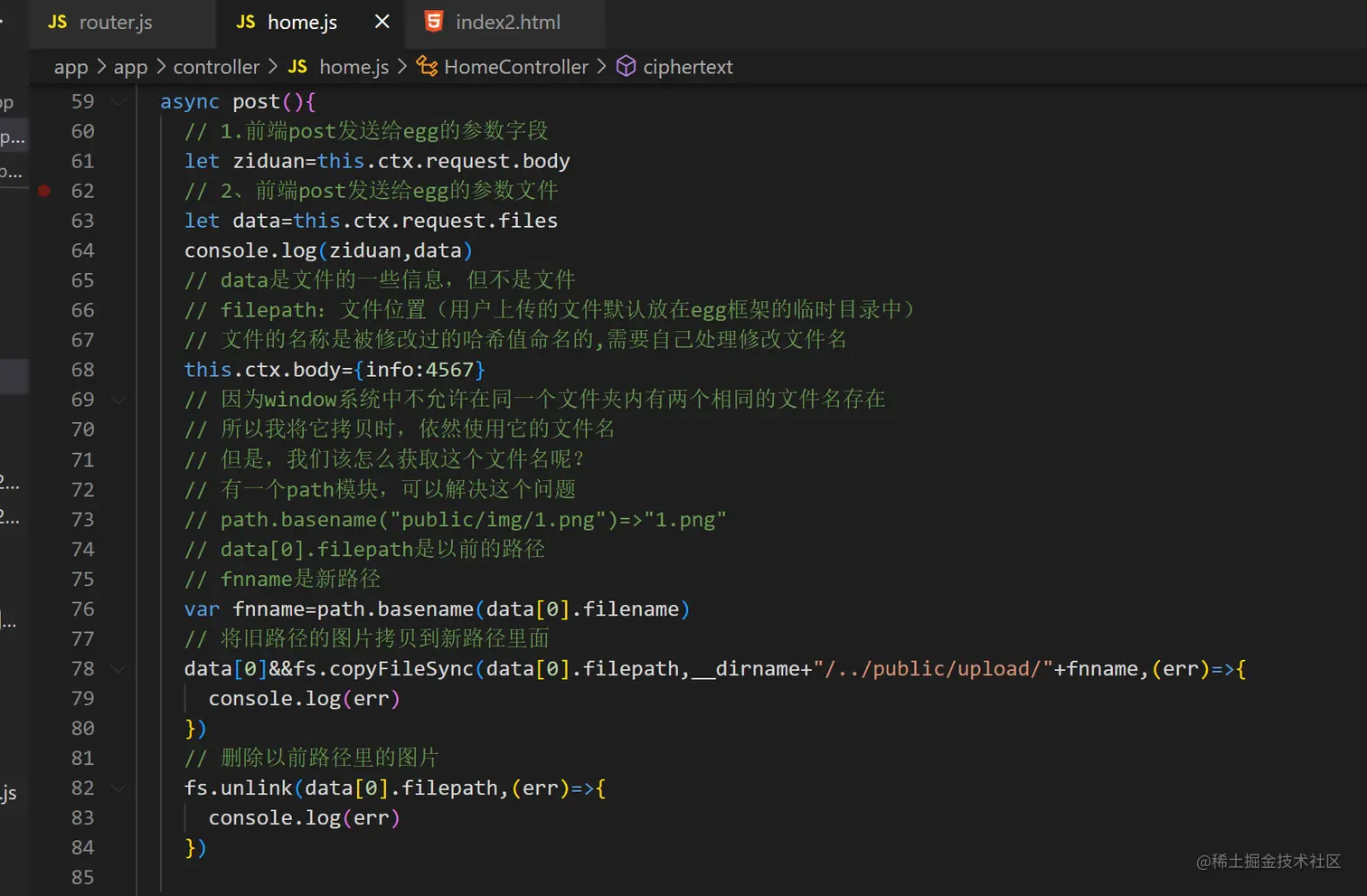The image size is (1367, 896).
Task: Click line number 61 in the gutter
Action: pos(82,161)
